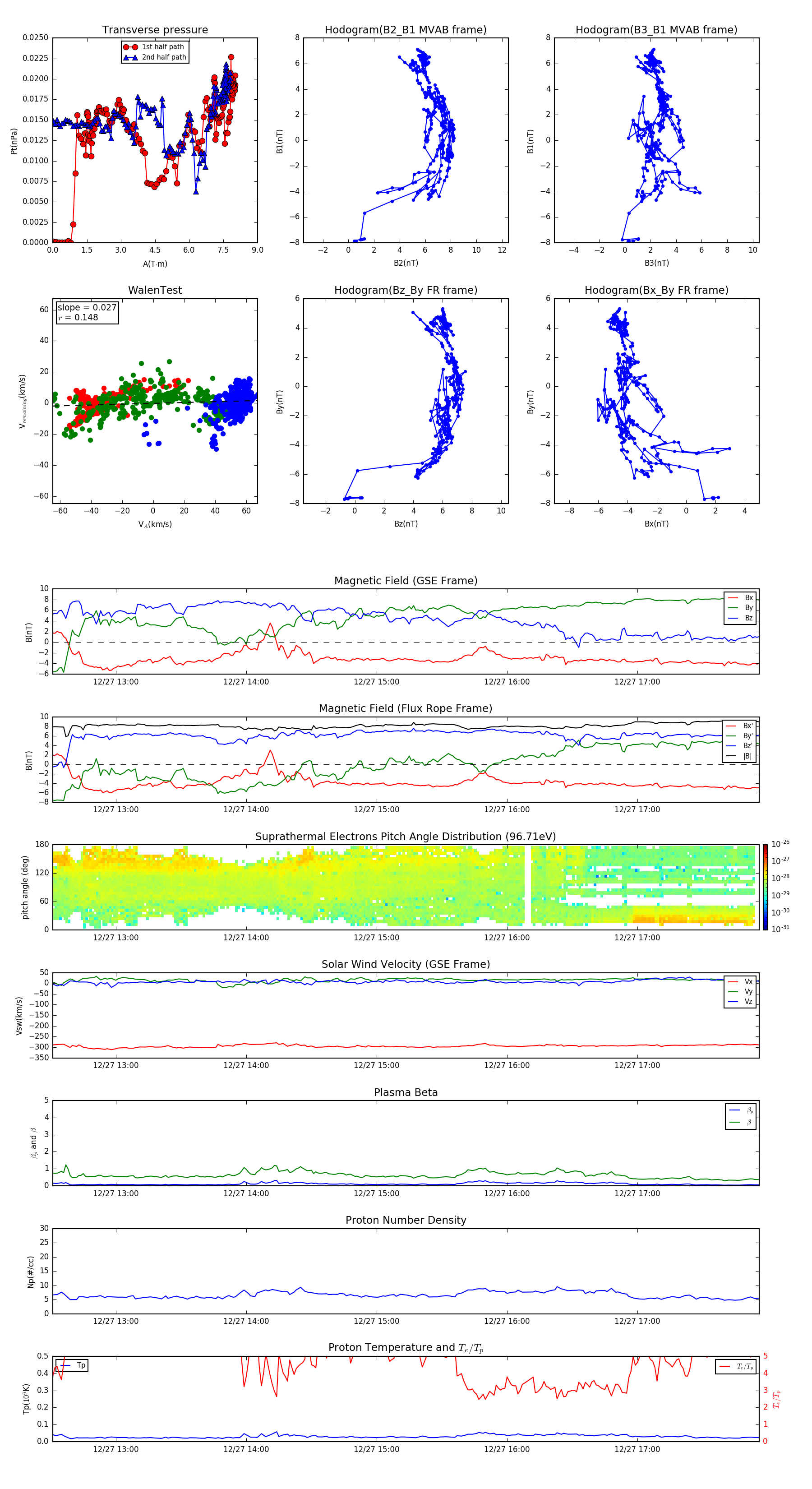This screenshot has width=812, height=1489.
Task: Click the "Transverse pressure" plot title
Action: tap(155, 29)
